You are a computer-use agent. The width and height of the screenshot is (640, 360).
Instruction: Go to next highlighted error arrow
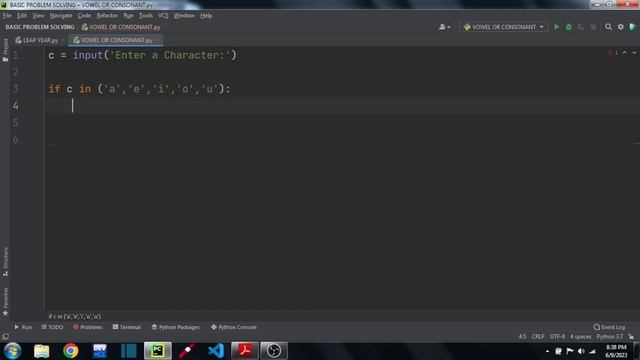click(x=634, y=53)
